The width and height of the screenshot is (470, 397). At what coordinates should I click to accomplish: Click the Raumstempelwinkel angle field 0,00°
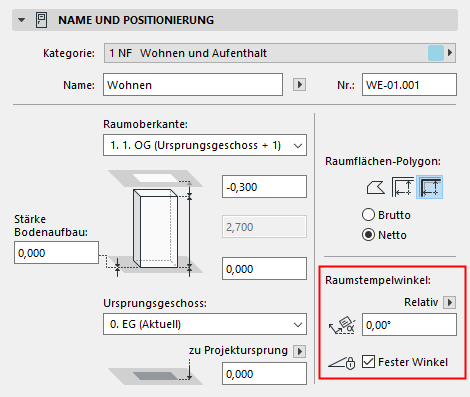pos(409,324)
